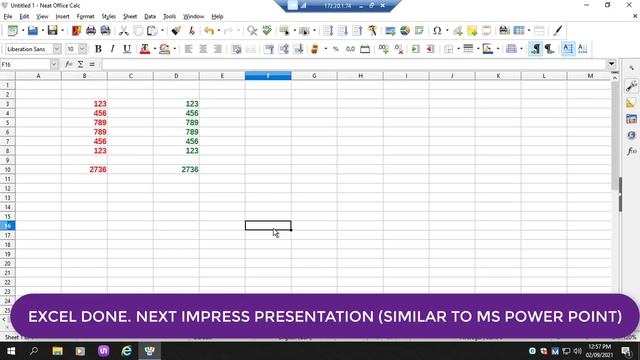
Task: Open the font color dropdown arrow
Action: [155, 49]
